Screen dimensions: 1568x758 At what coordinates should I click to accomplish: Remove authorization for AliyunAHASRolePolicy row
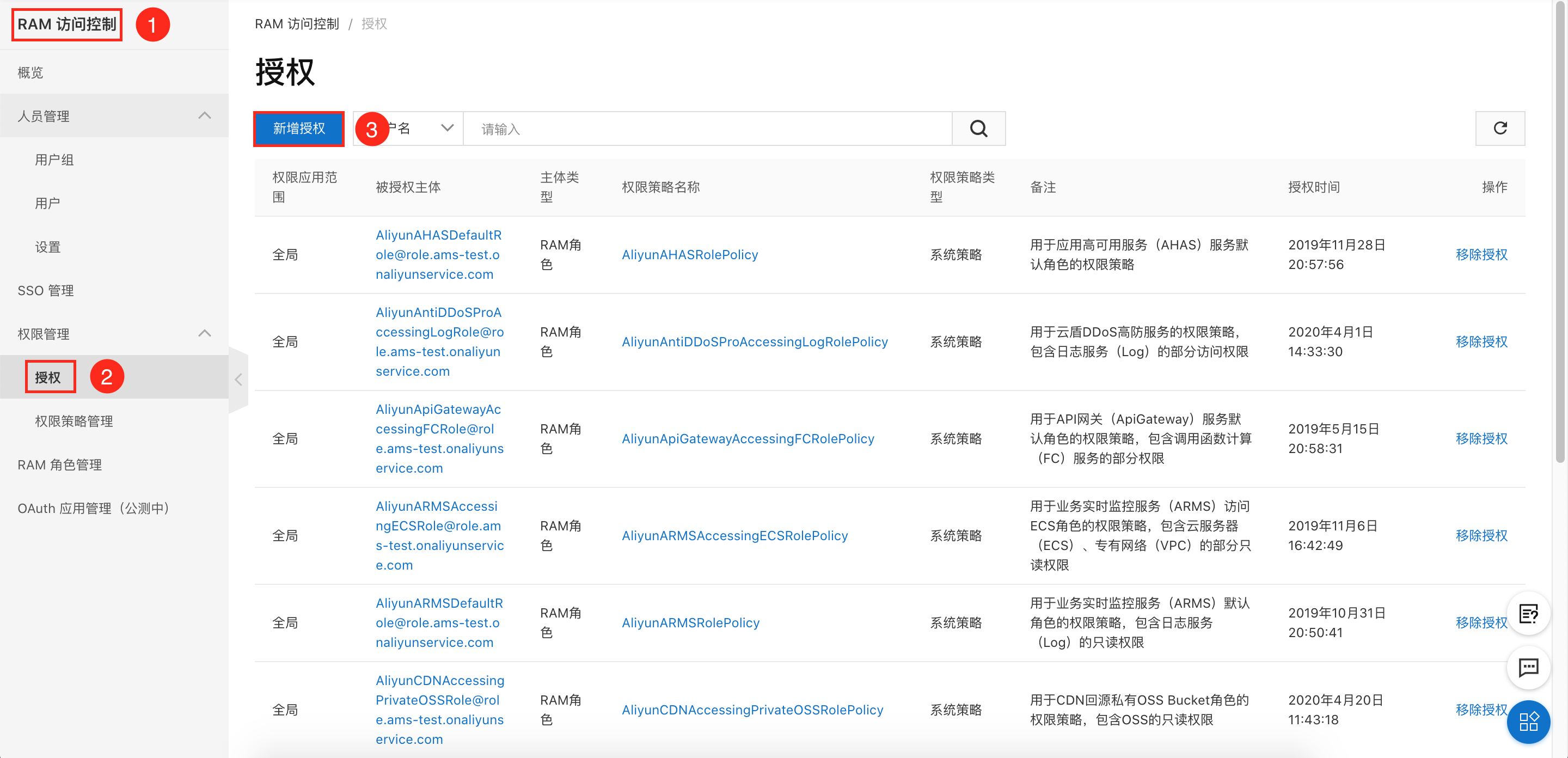1481,254
